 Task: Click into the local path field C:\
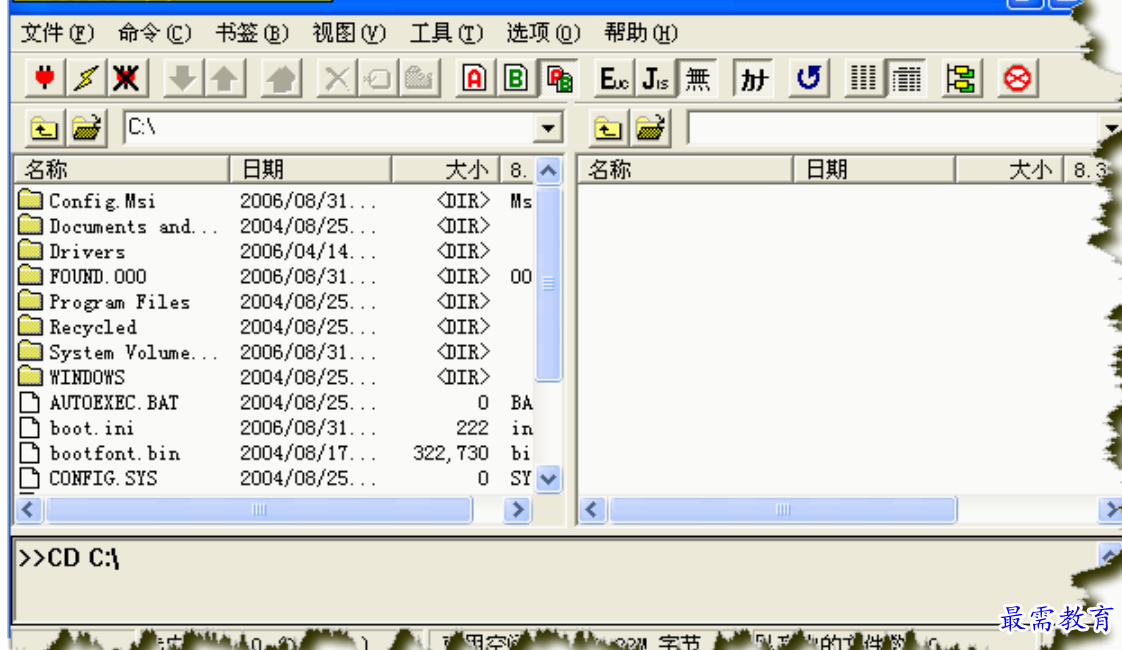click(x=329, y=128)
